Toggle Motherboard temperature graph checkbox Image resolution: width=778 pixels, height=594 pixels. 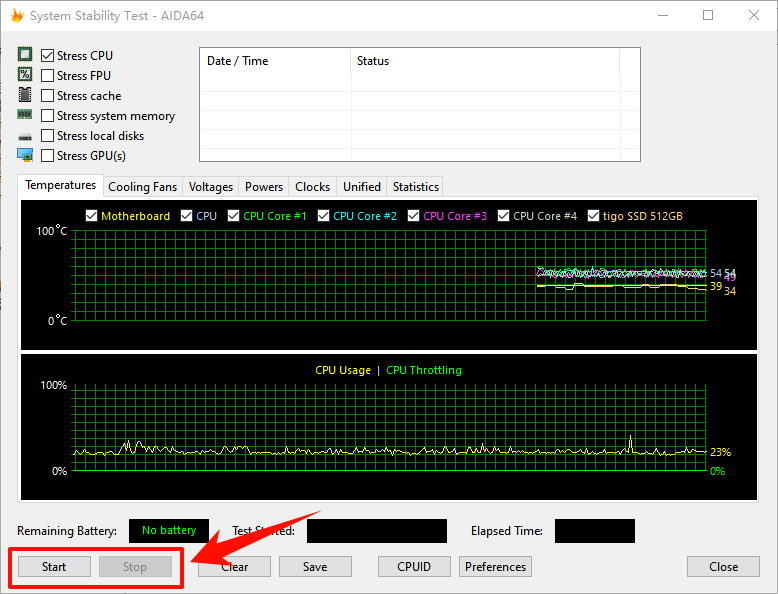tap(91, 216)
